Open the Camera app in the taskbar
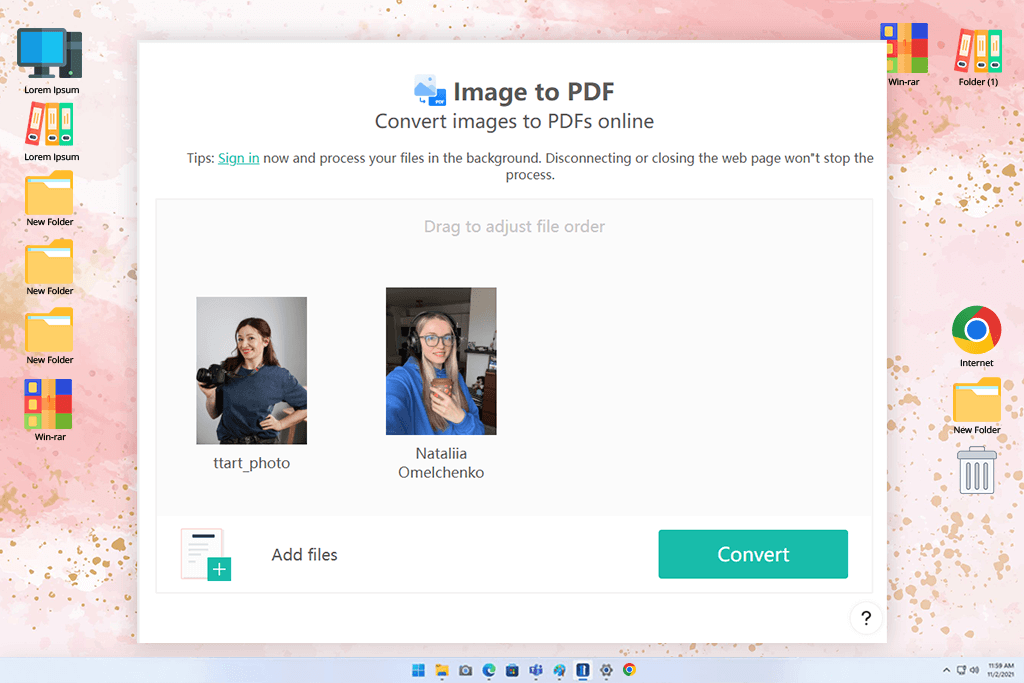The image size is (1024, 683). (x=466, y=670)
